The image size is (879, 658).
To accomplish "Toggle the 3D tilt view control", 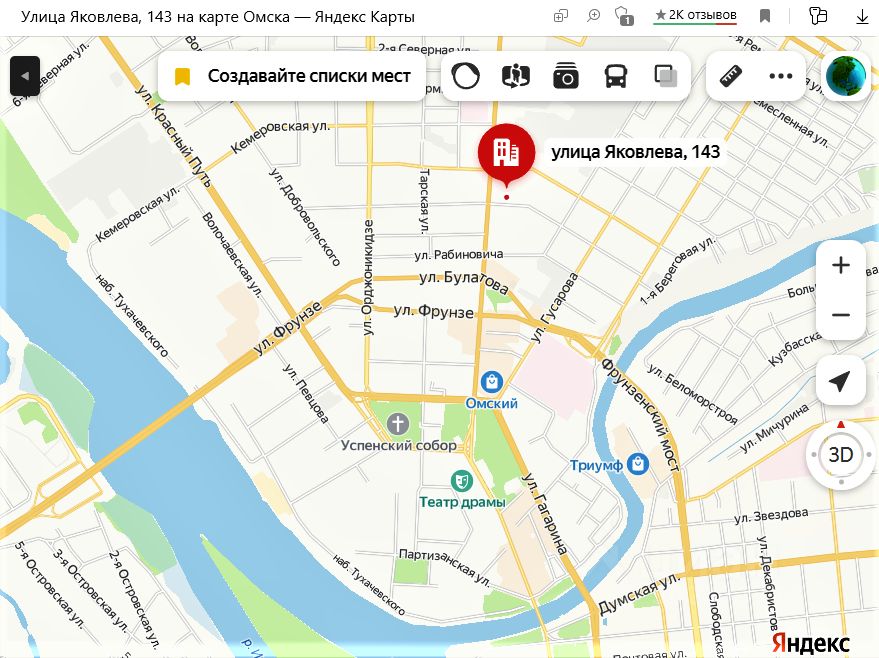I will (840, 455).
